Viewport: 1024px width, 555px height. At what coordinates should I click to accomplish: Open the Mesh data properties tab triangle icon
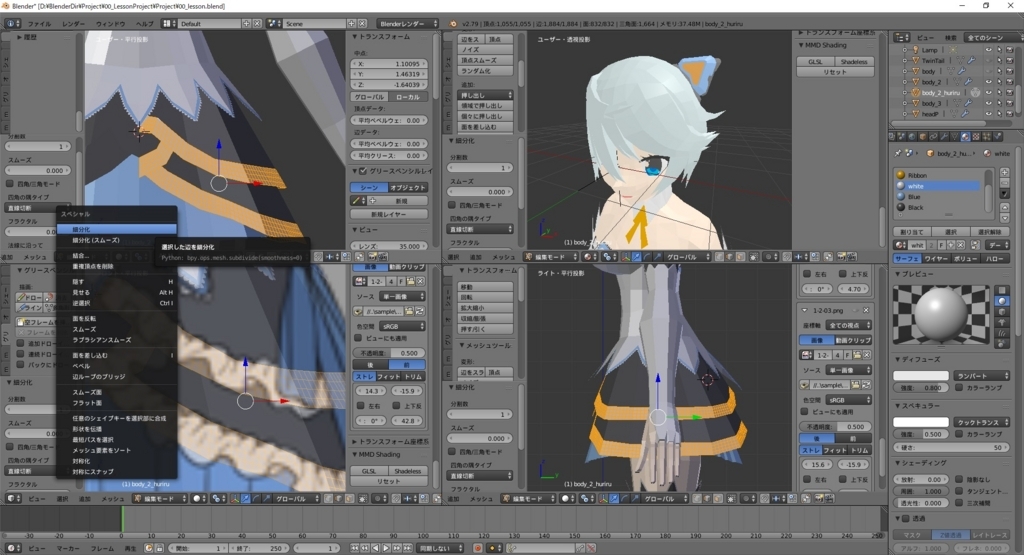click(x=955, y=136)
